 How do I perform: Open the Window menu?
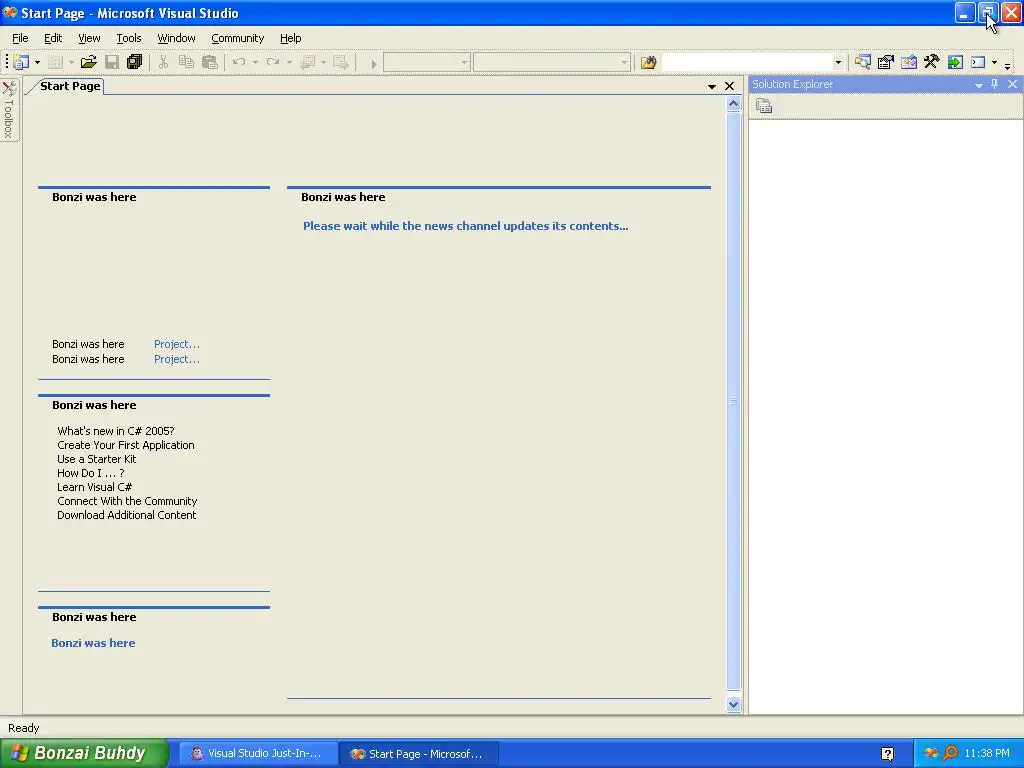pos(176,38)
